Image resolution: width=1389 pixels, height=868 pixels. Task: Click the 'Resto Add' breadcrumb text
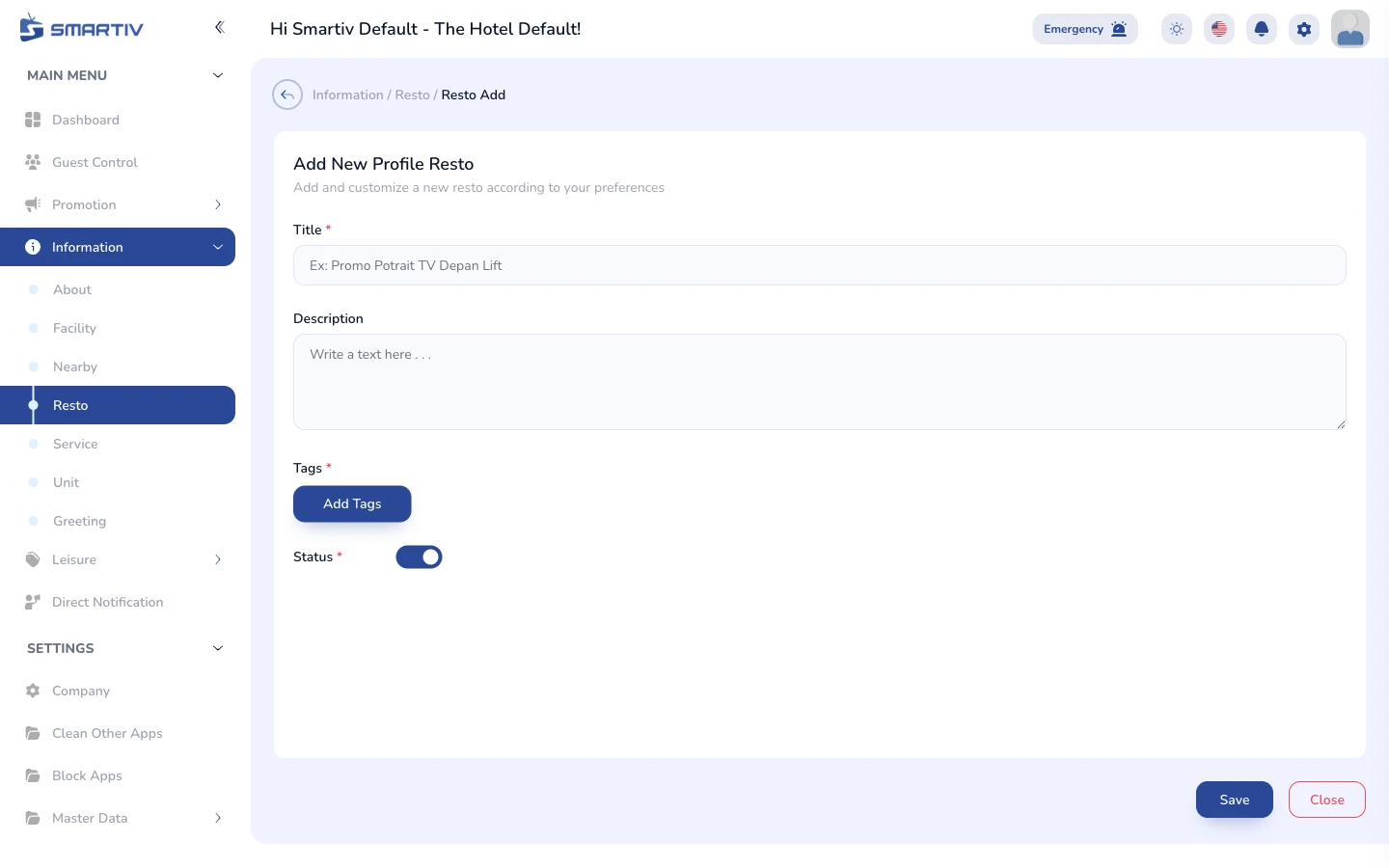[474, 95]
